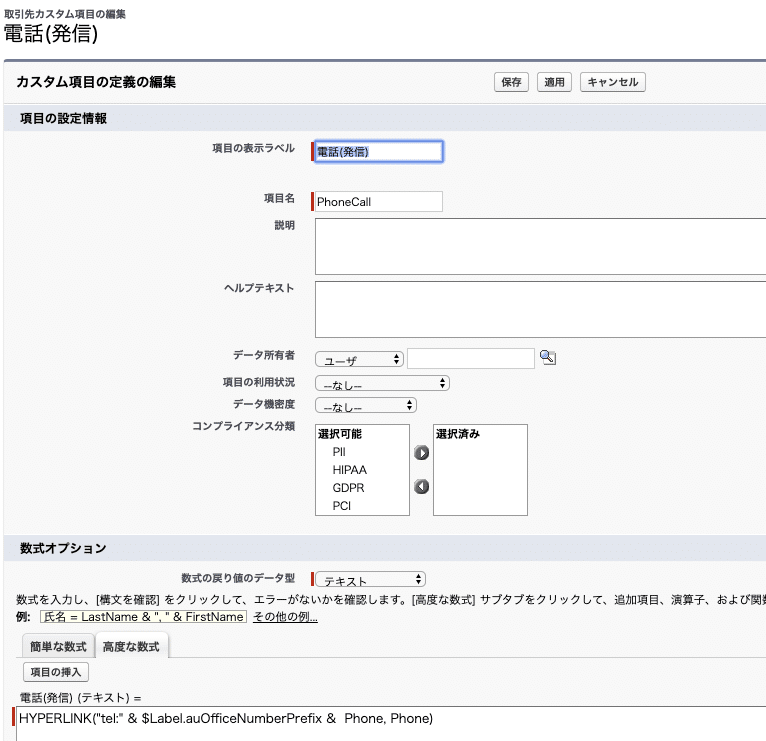This screenshot has height=741, width=766.
Task: Click the 適用 button
Action: [x=554, y=82]
